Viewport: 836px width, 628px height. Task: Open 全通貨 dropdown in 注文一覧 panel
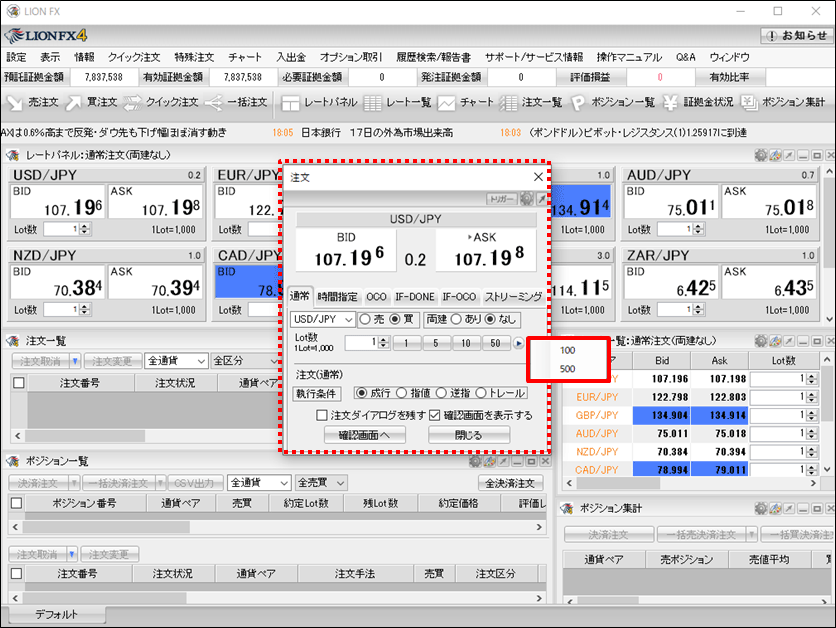[176, 361]
